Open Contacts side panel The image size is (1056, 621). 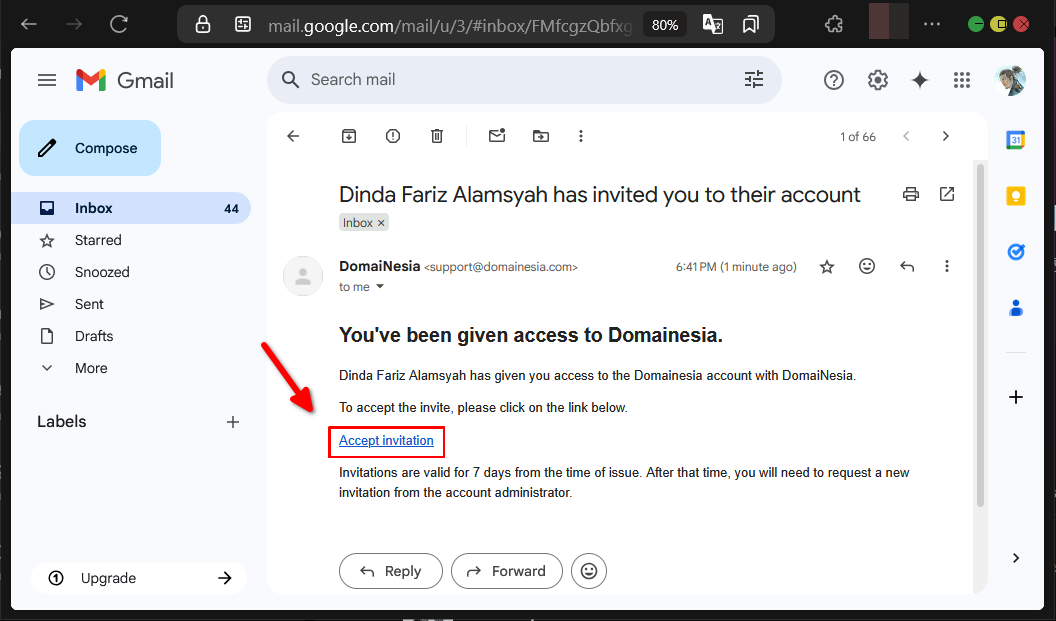click(x=1016, y=308)
